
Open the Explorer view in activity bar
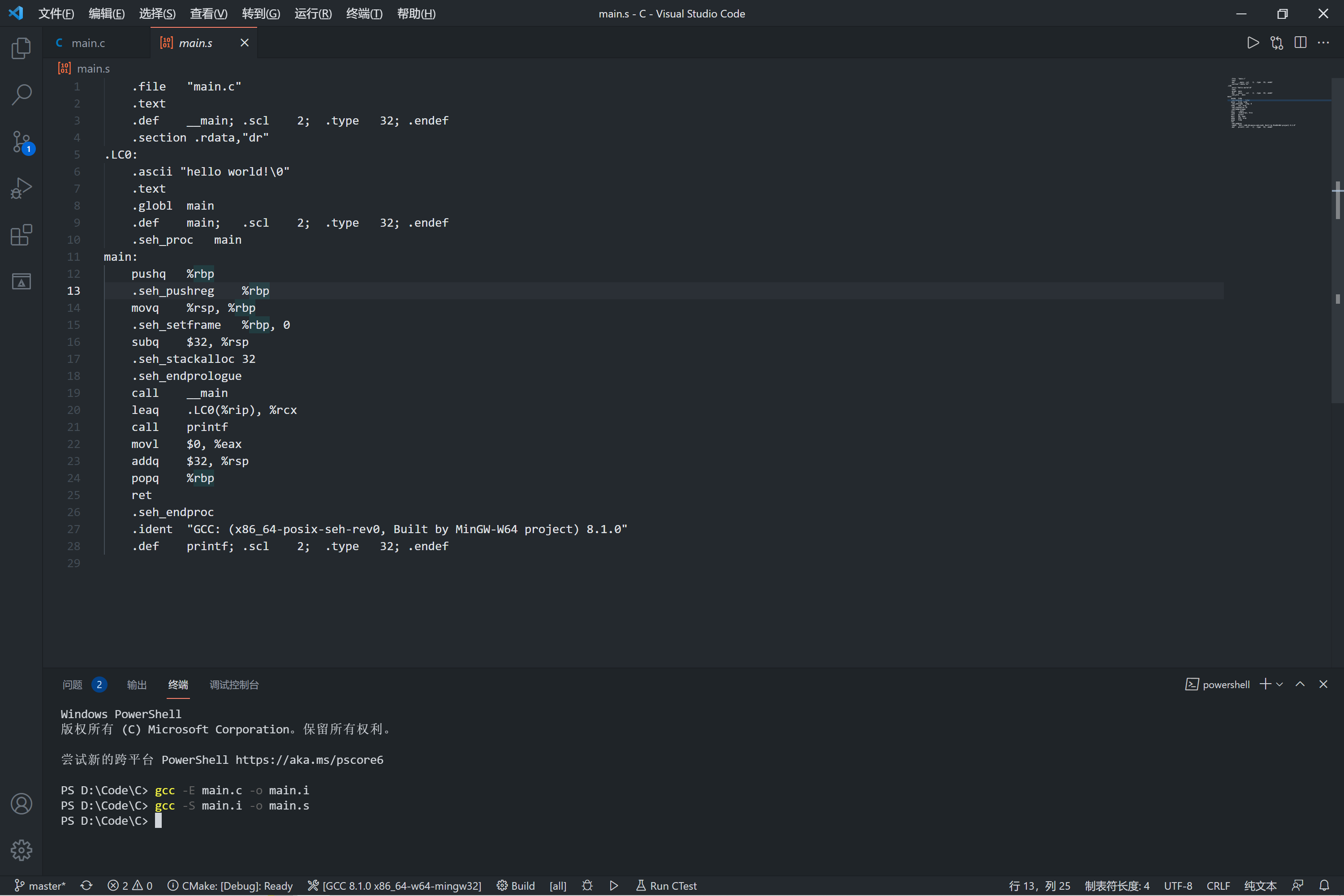pyautogui.click(x=21, y=48)
